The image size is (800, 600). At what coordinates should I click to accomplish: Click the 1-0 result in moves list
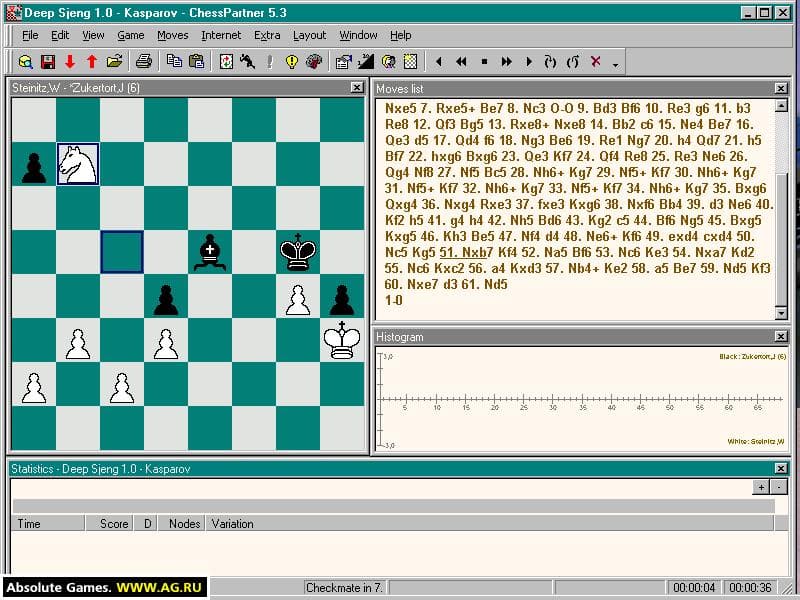tap(394, 300)
